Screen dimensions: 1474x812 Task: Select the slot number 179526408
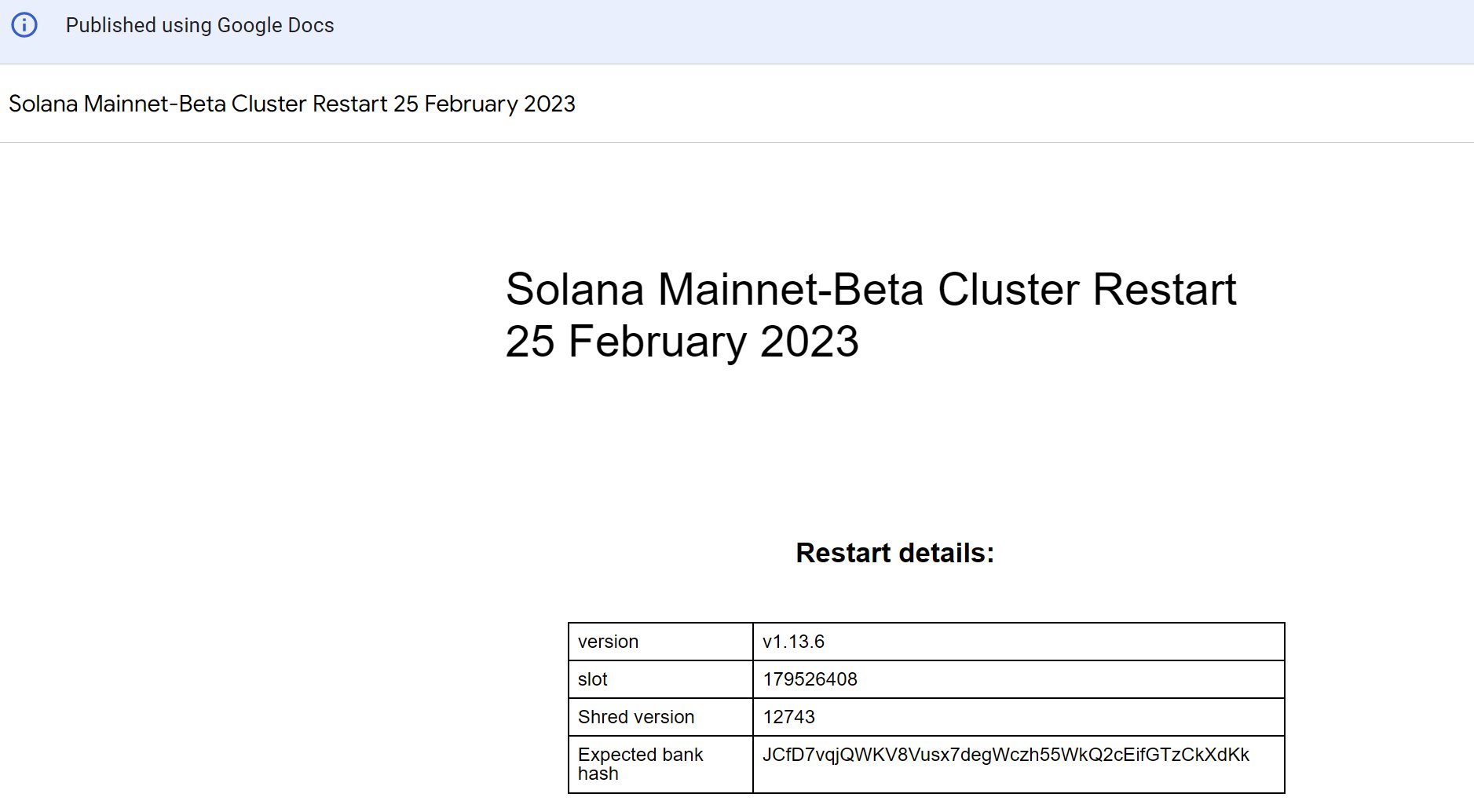click(x=810, y=678)
